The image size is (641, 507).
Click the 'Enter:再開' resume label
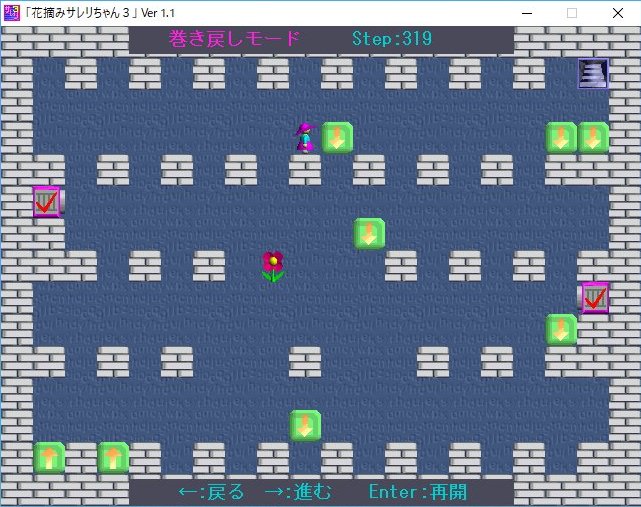(x=417, y=492)
